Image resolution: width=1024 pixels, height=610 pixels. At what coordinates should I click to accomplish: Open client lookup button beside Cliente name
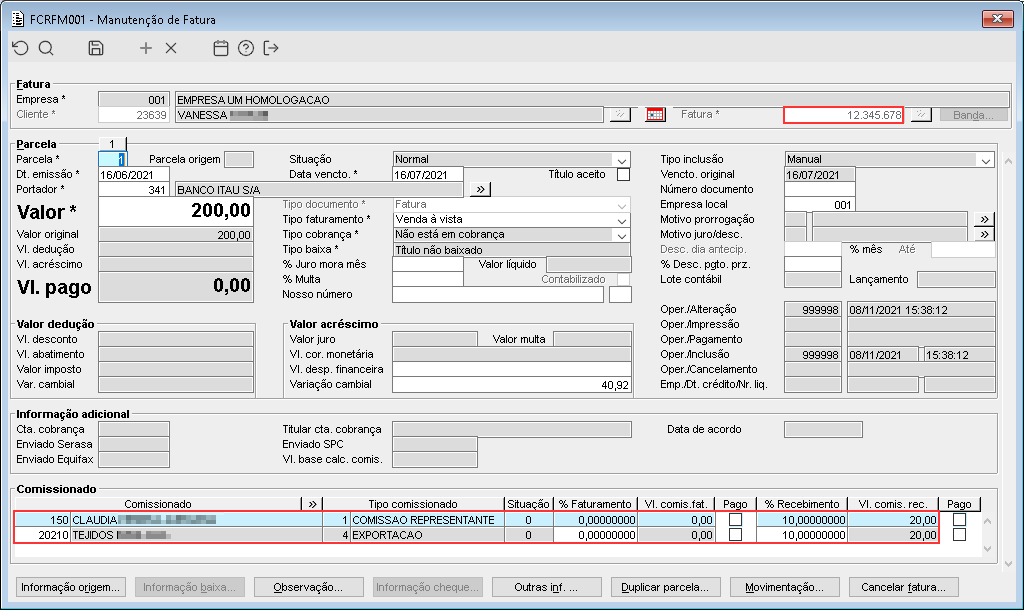tap(620, 115)
